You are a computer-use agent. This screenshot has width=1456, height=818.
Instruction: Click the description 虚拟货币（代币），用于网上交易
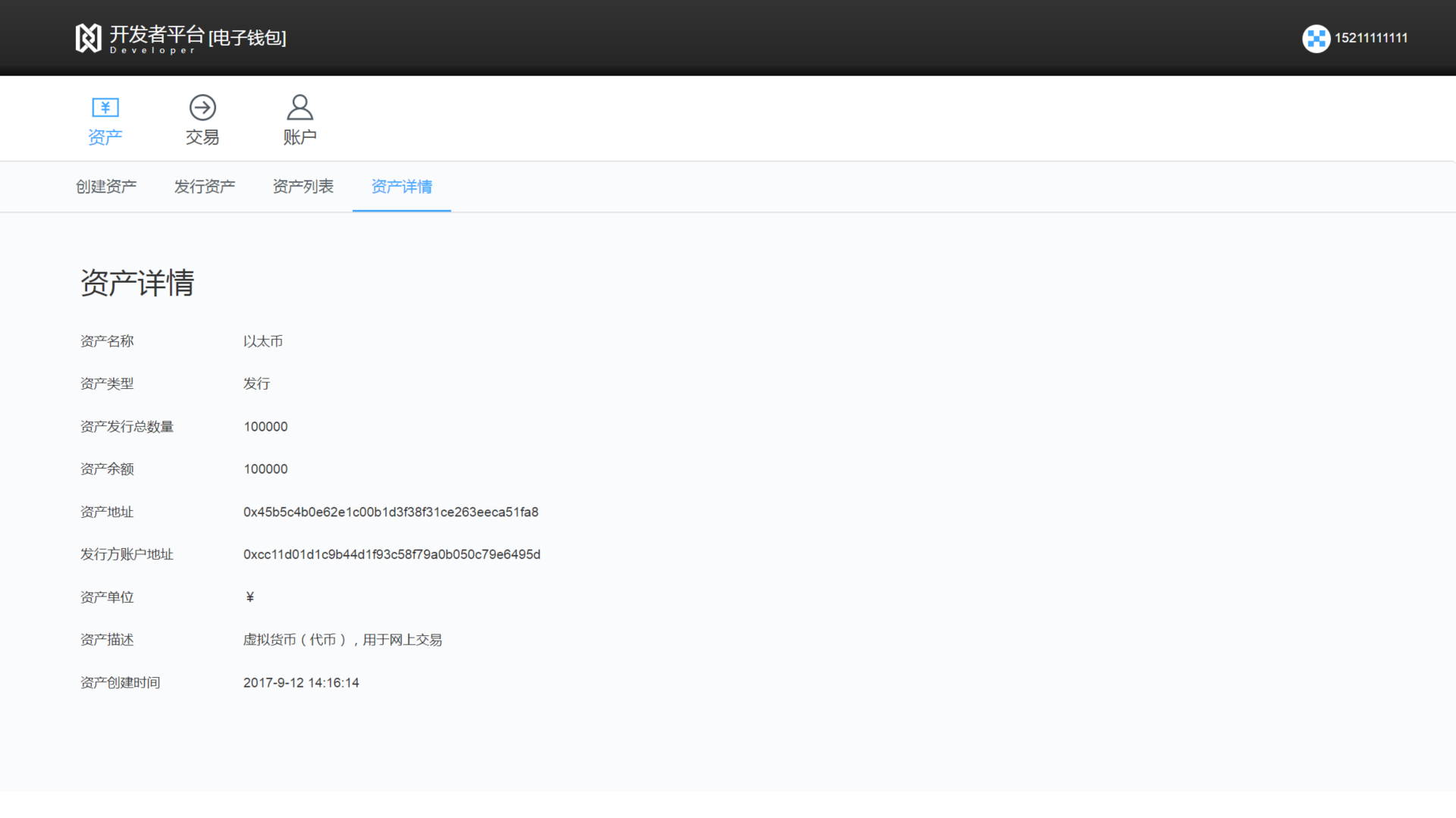coord(343,640)
